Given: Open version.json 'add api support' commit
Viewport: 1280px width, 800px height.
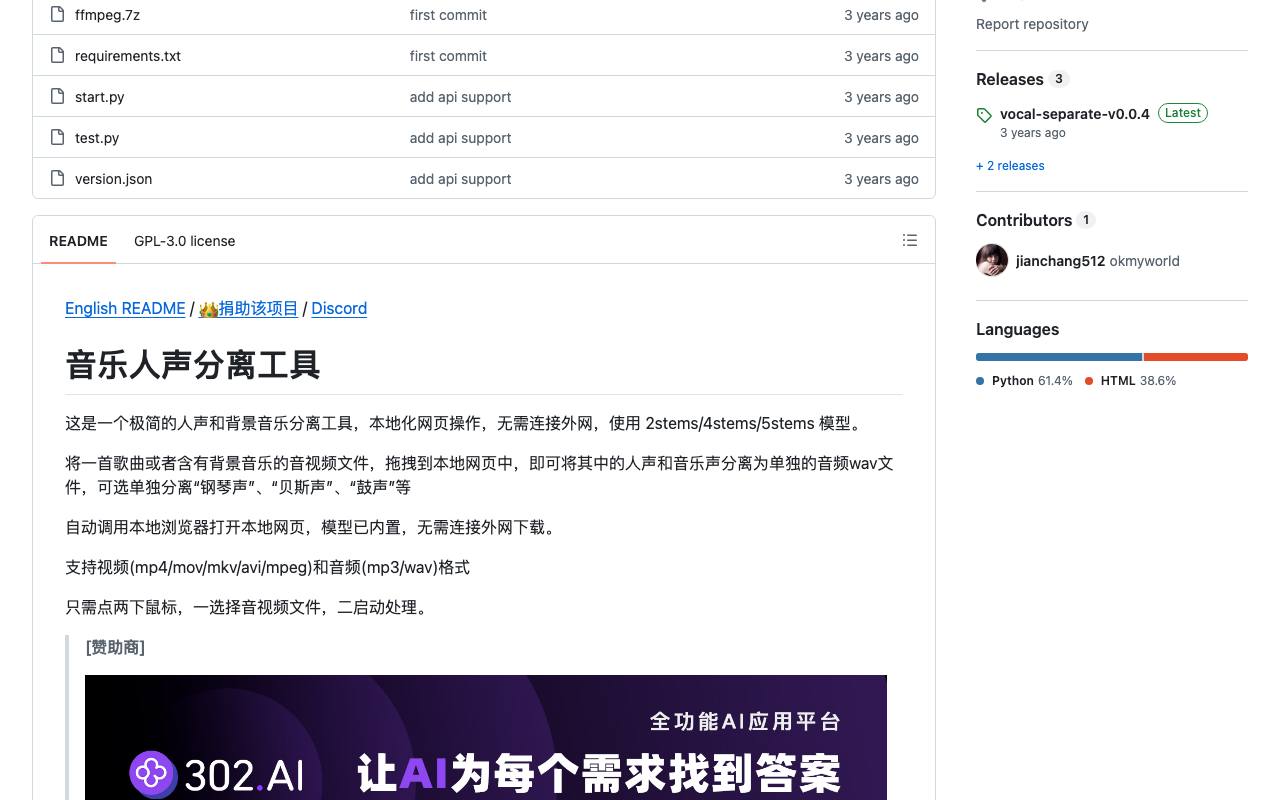Looking at the screenshot, I should pyautogui.click(x=460, y=179).
